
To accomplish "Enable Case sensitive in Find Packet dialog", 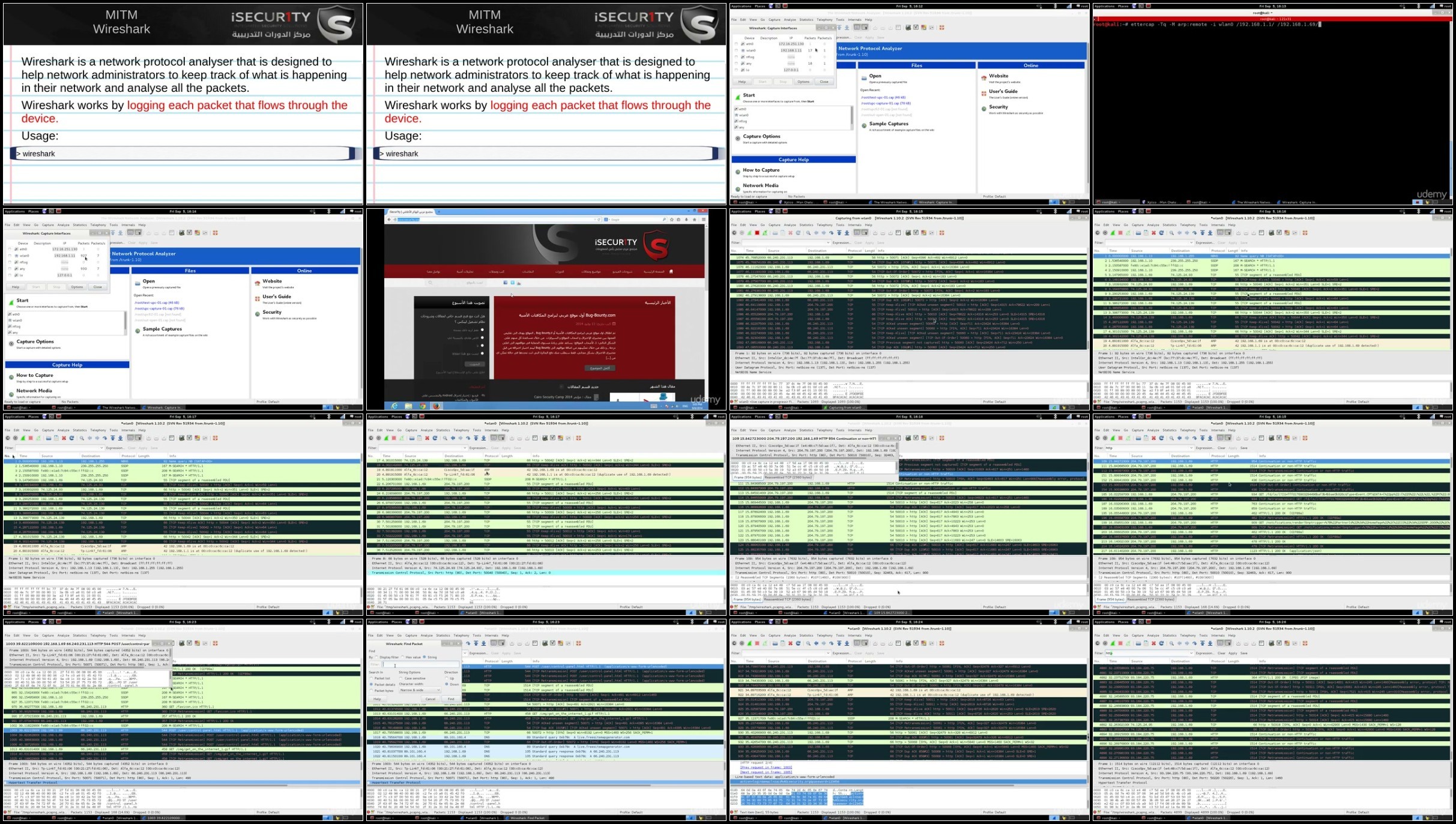I will click(402, 678).
